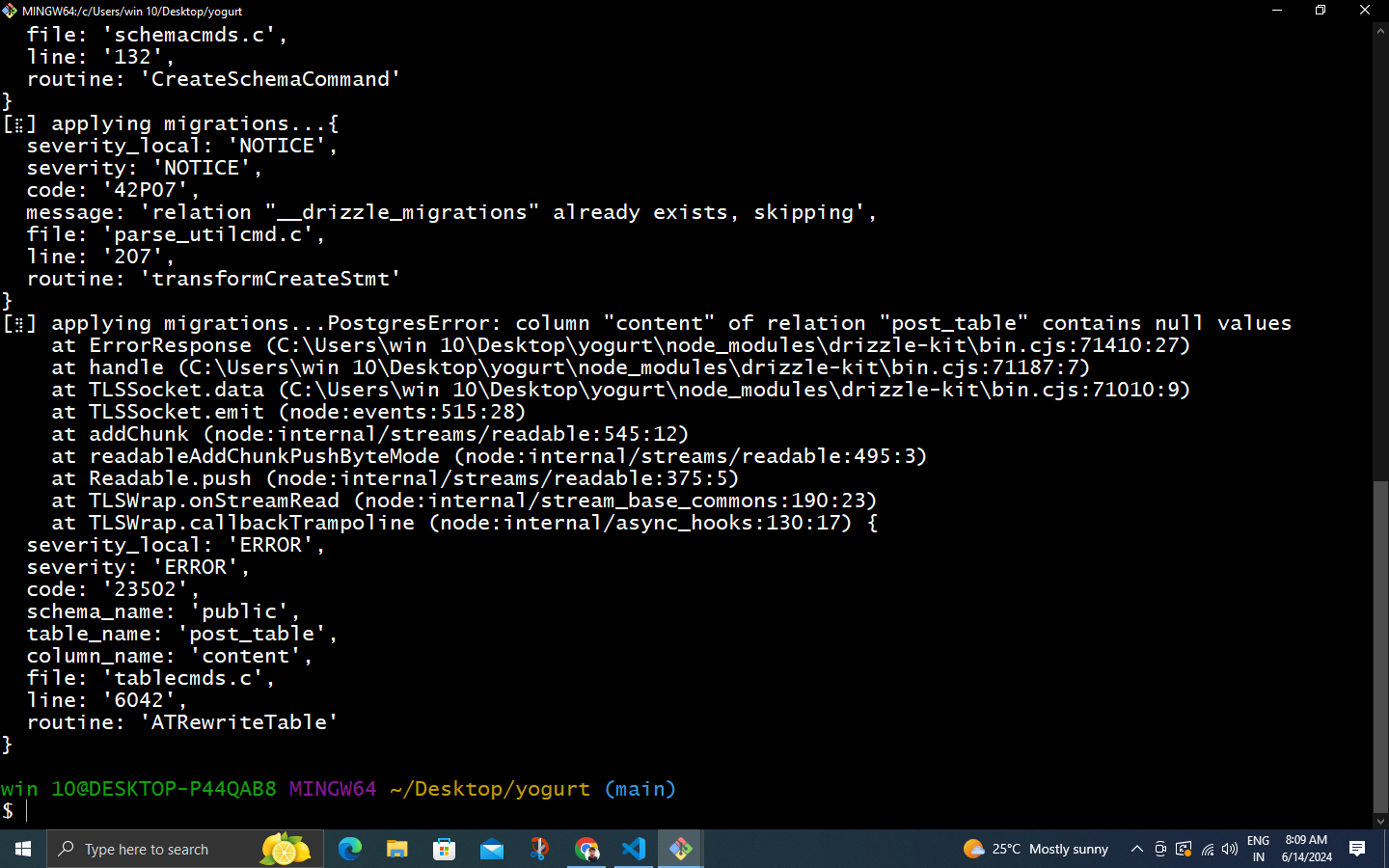Screen dimensions: 1389x868
Task: Click the text "line: '207'"
Action: point(100,257)
